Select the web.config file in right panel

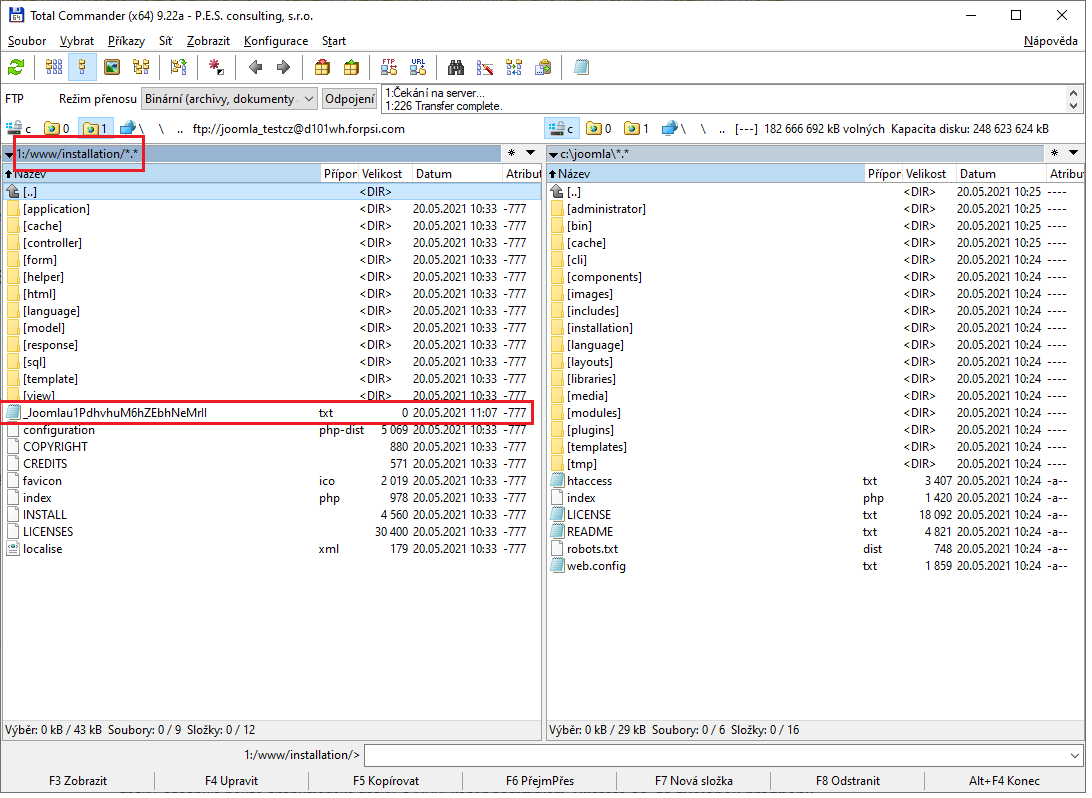click(x=816, y=566)
